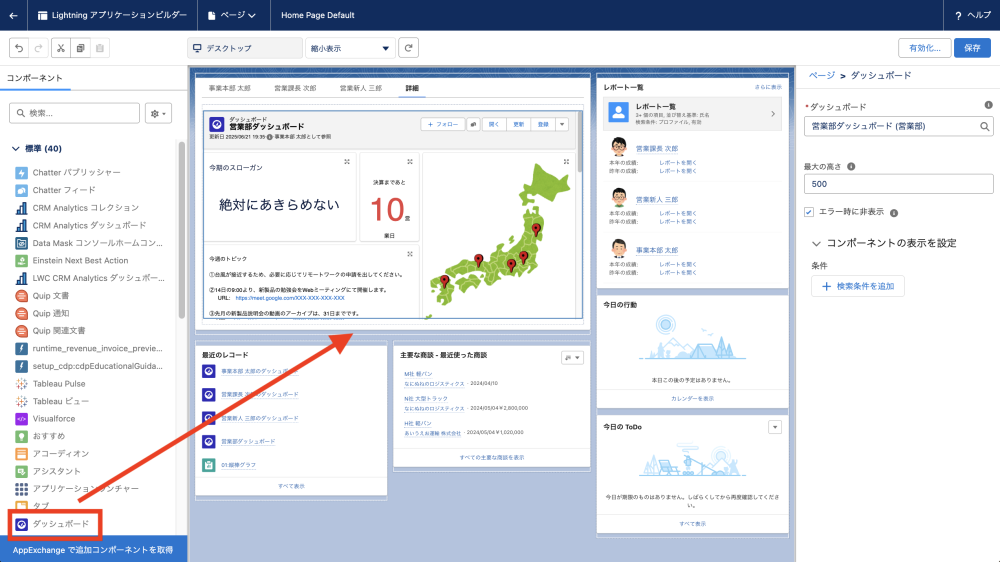Open the ページ dropdown menu
This screenshot has height=562, width=1000.
click(232, 15)
